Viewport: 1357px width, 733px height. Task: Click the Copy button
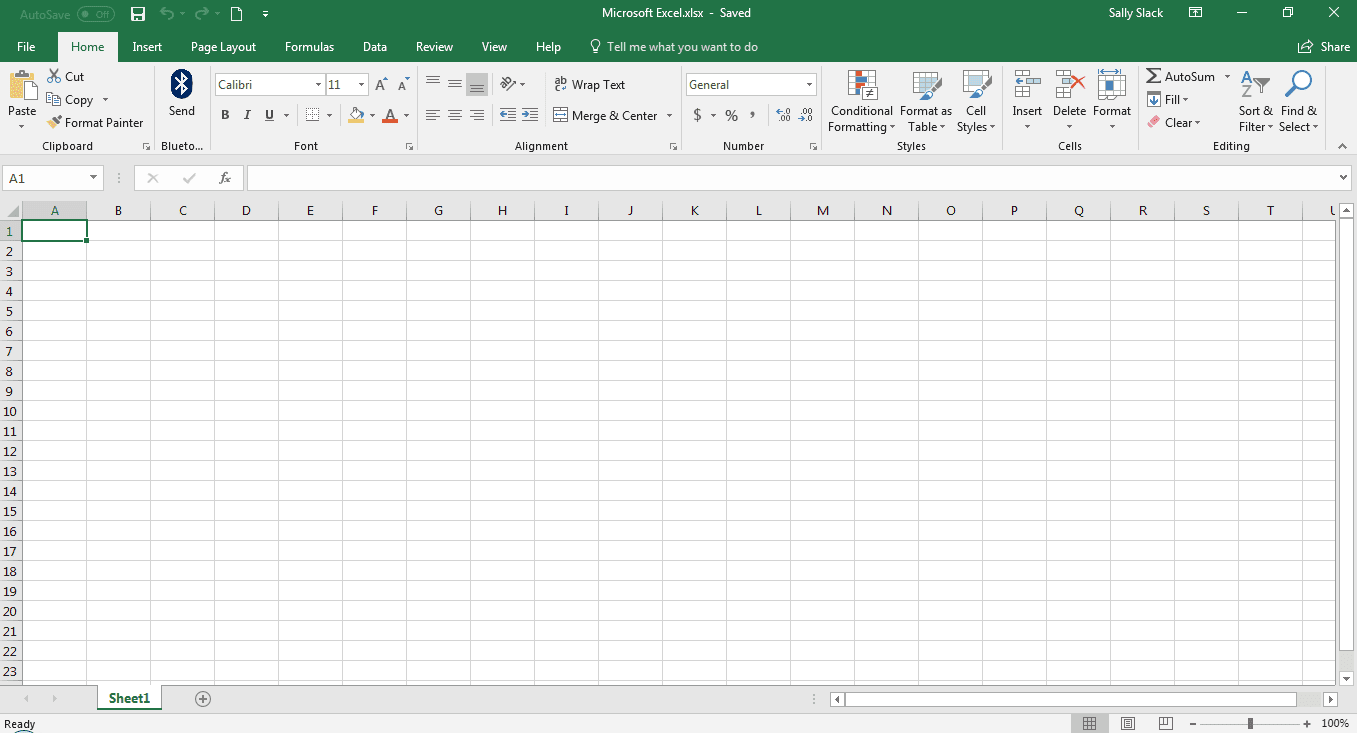point(69,100)
